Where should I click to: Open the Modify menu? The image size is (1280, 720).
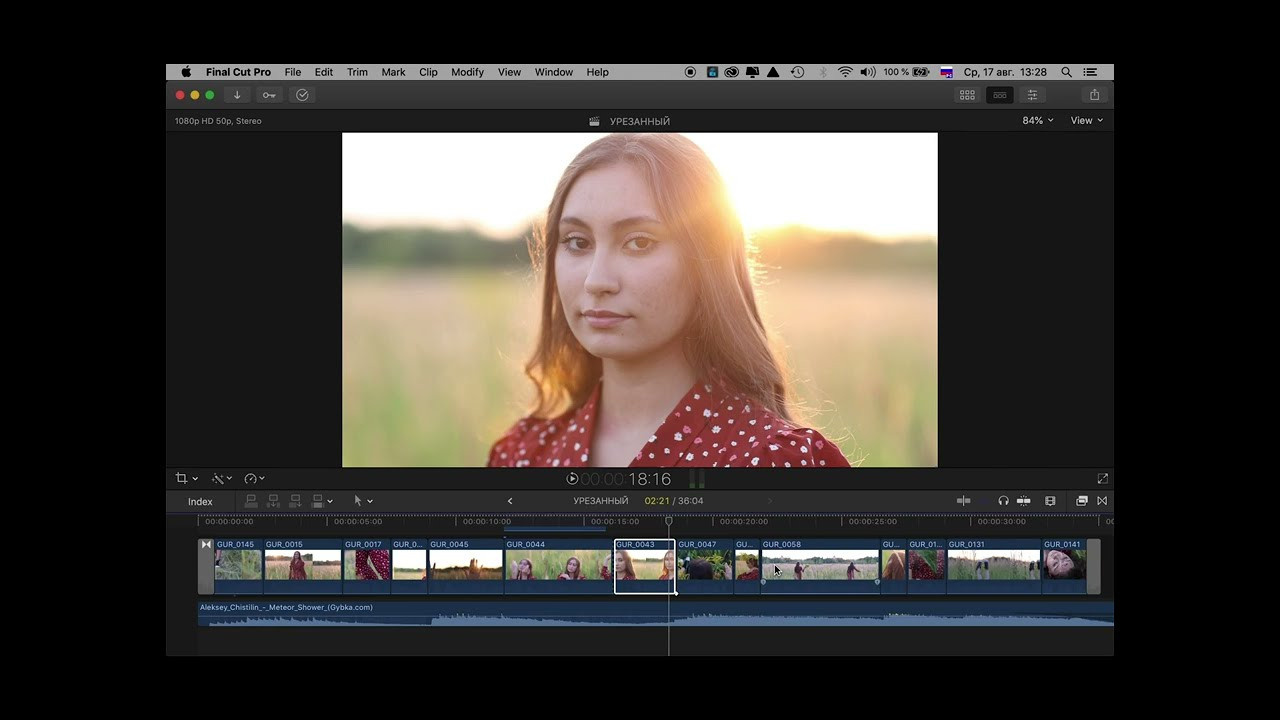[467, 72]
